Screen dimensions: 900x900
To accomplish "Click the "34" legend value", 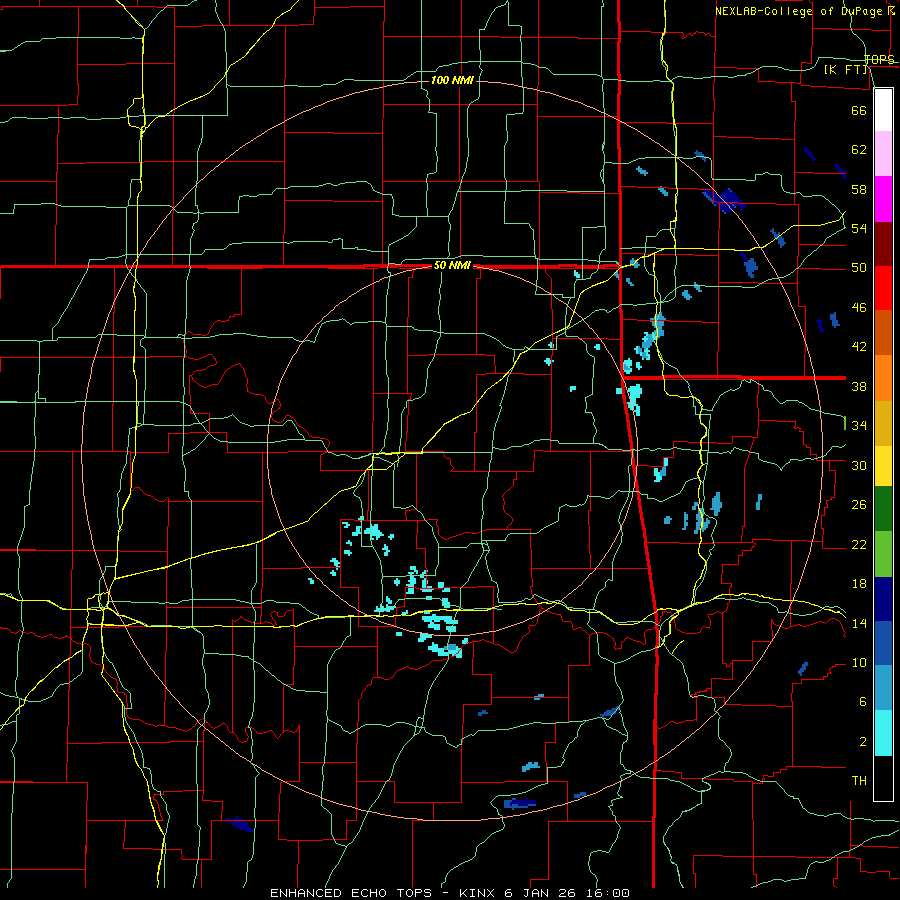I will (x=859, y=426).
